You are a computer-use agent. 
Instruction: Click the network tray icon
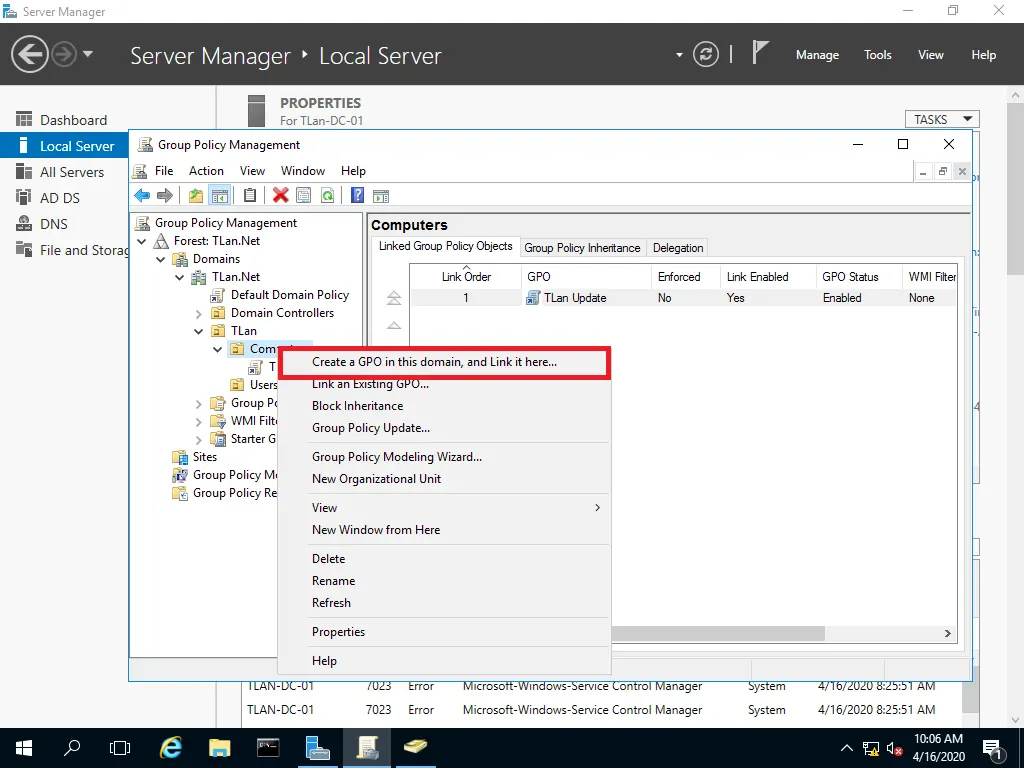(x=871, y=749)
